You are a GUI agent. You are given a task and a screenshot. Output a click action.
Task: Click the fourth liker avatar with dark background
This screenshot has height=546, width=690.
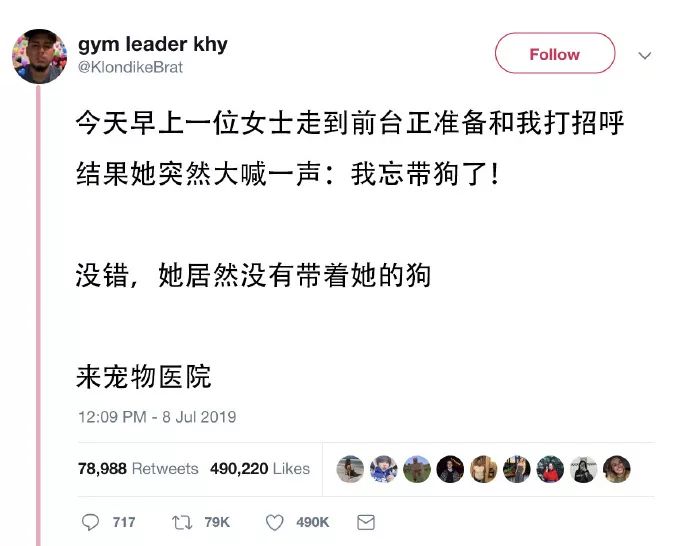(450, 469)
